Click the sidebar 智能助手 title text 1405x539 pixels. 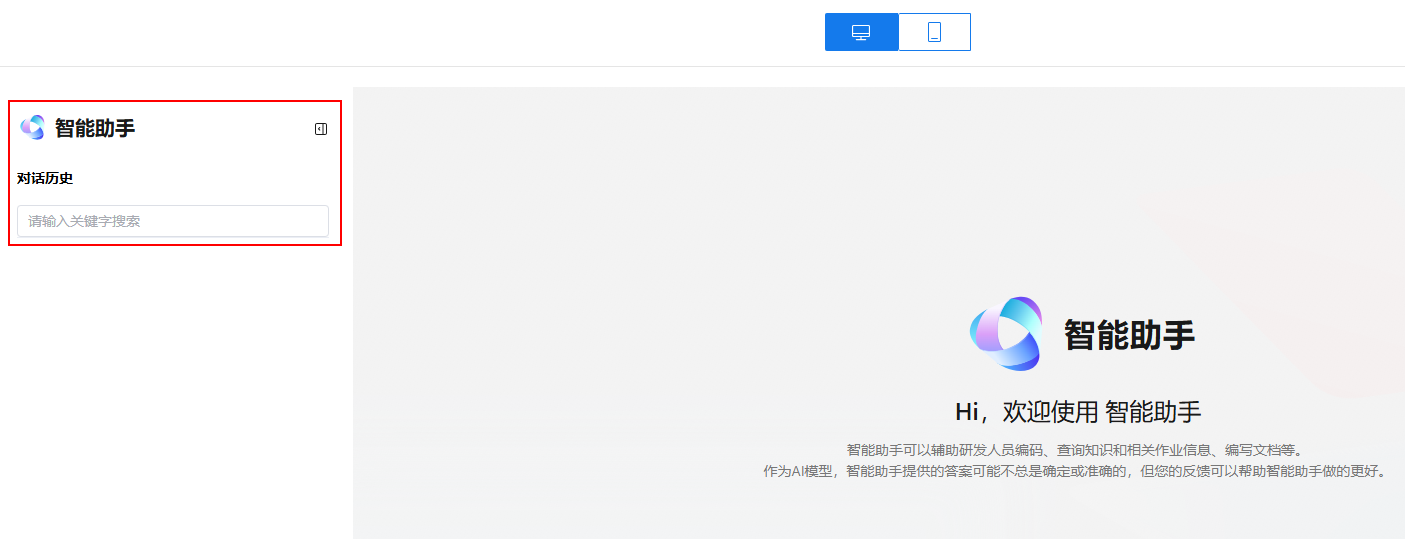[x=95, y=128]
